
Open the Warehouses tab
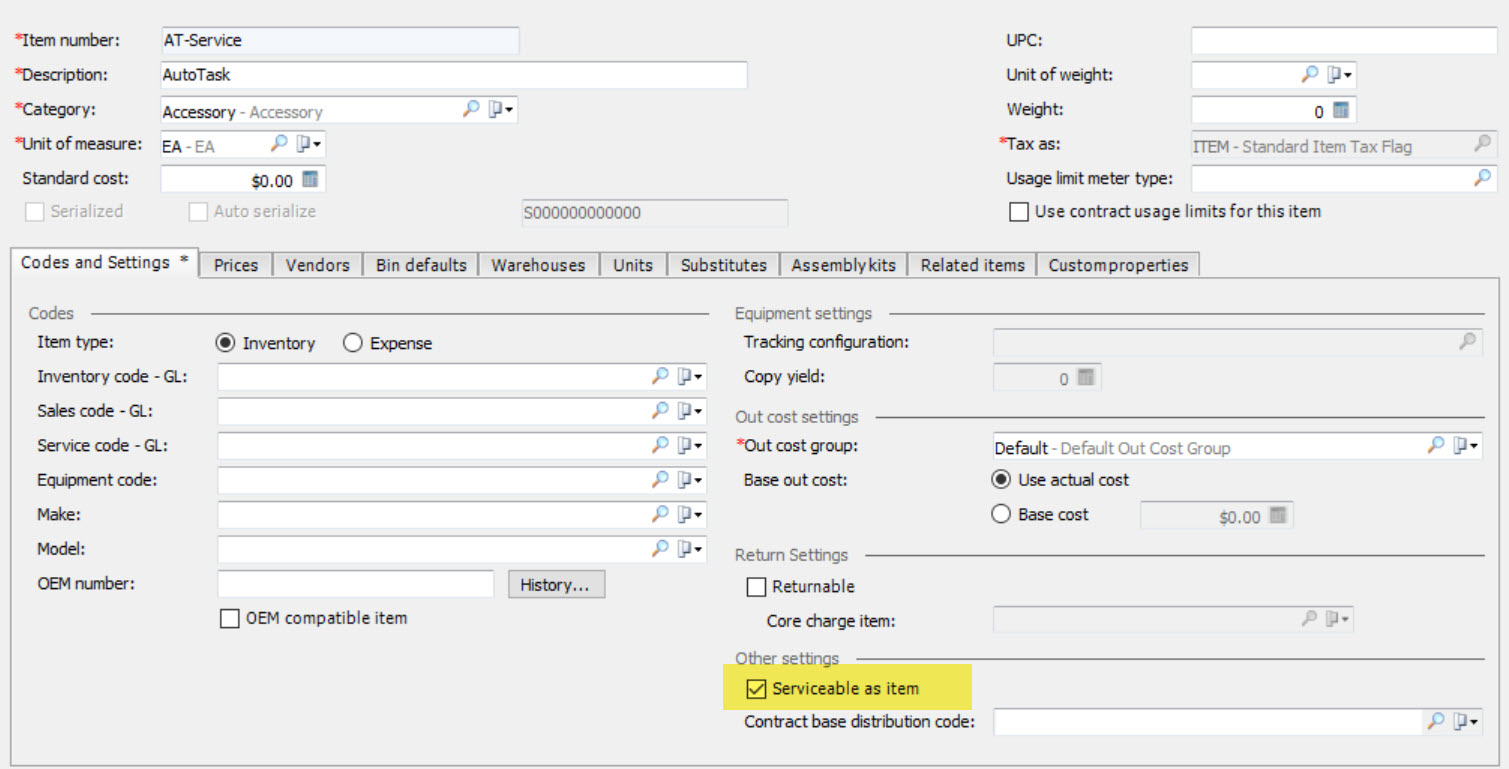(538, 265)
